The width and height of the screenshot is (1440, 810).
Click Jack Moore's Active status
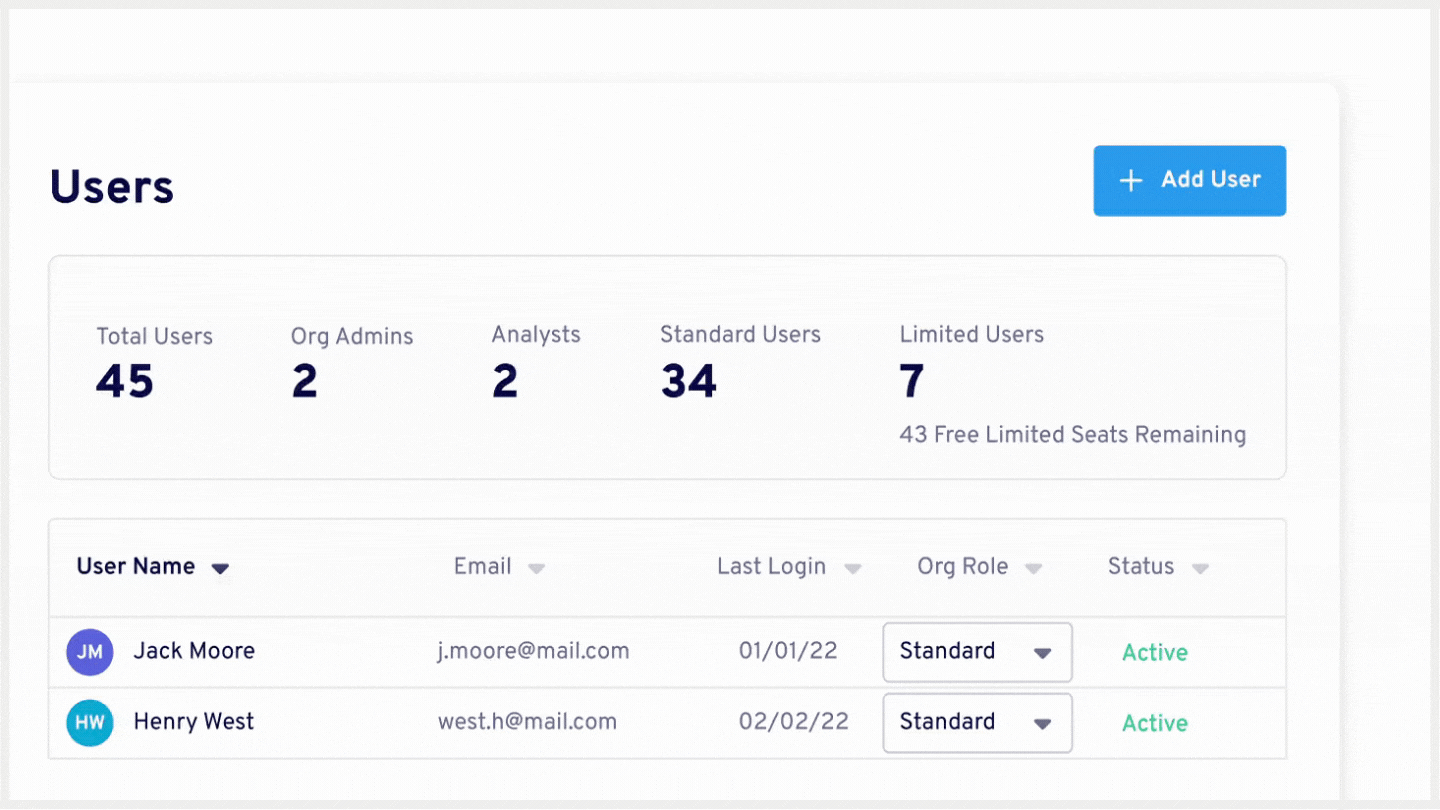(x=1155, y=653)
